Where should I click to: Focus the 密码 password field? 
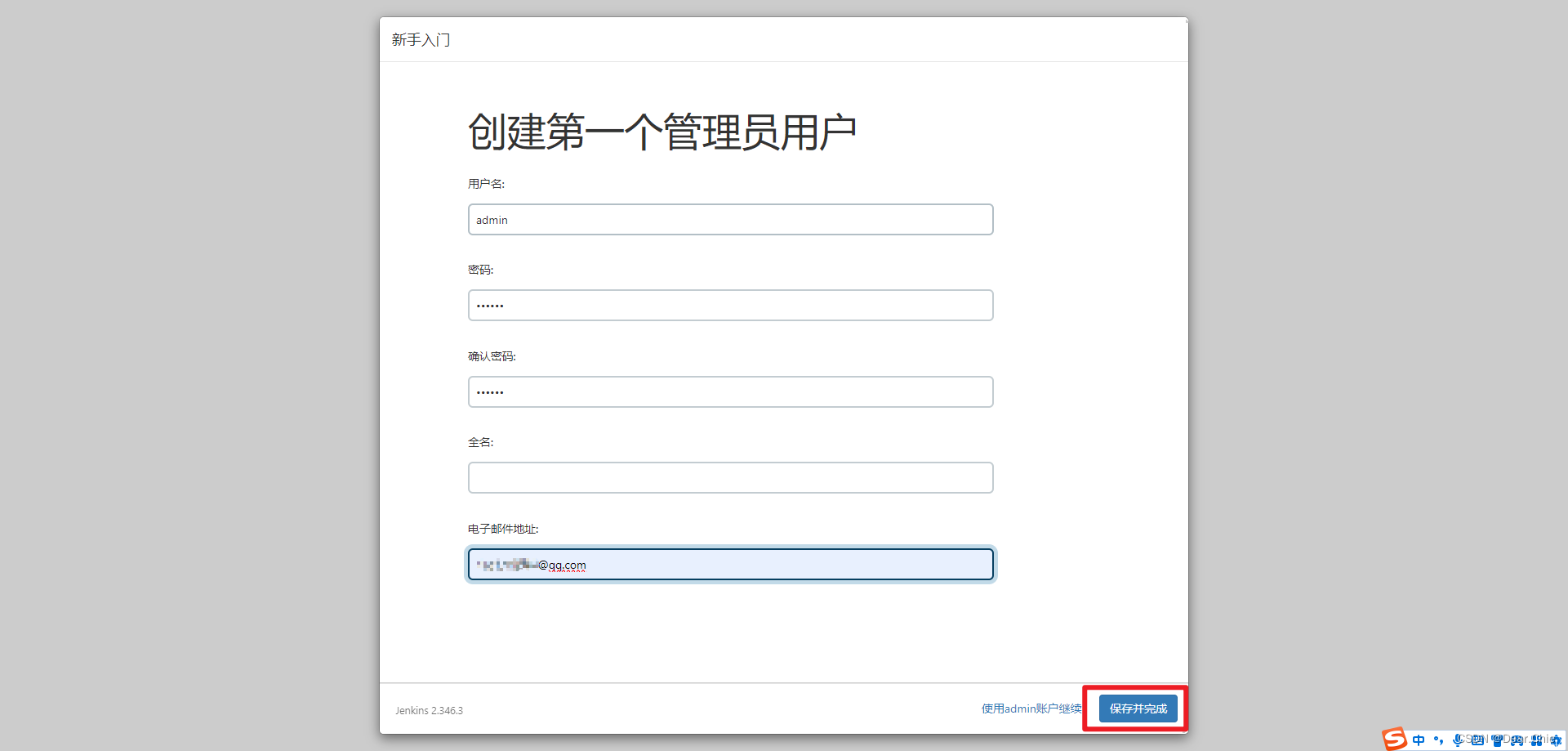pyautogui.click(x=731, y=306)
